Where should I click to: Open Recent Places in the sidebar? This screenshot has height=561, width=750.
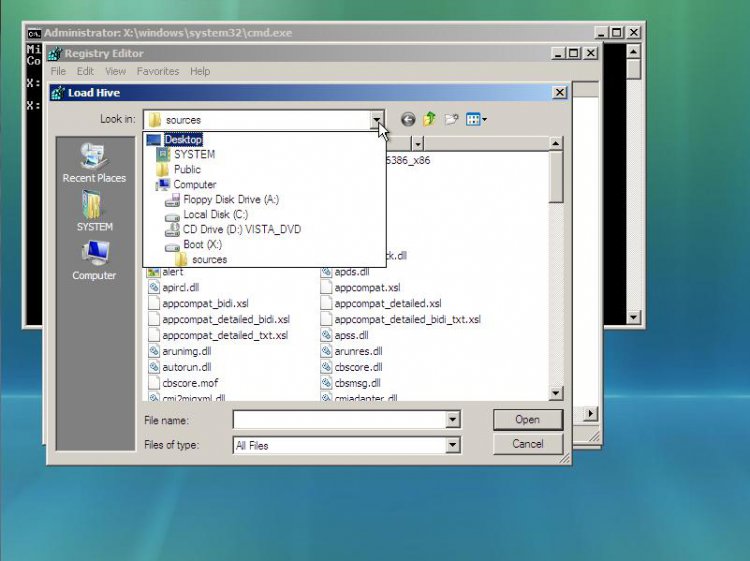click(x=94, y=163)
